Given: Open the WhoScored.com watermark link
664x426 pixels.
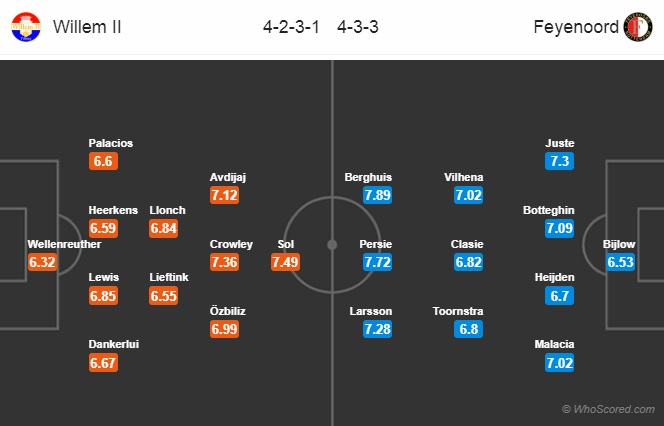Looking at the screenshot, I should tap(610, 409).
